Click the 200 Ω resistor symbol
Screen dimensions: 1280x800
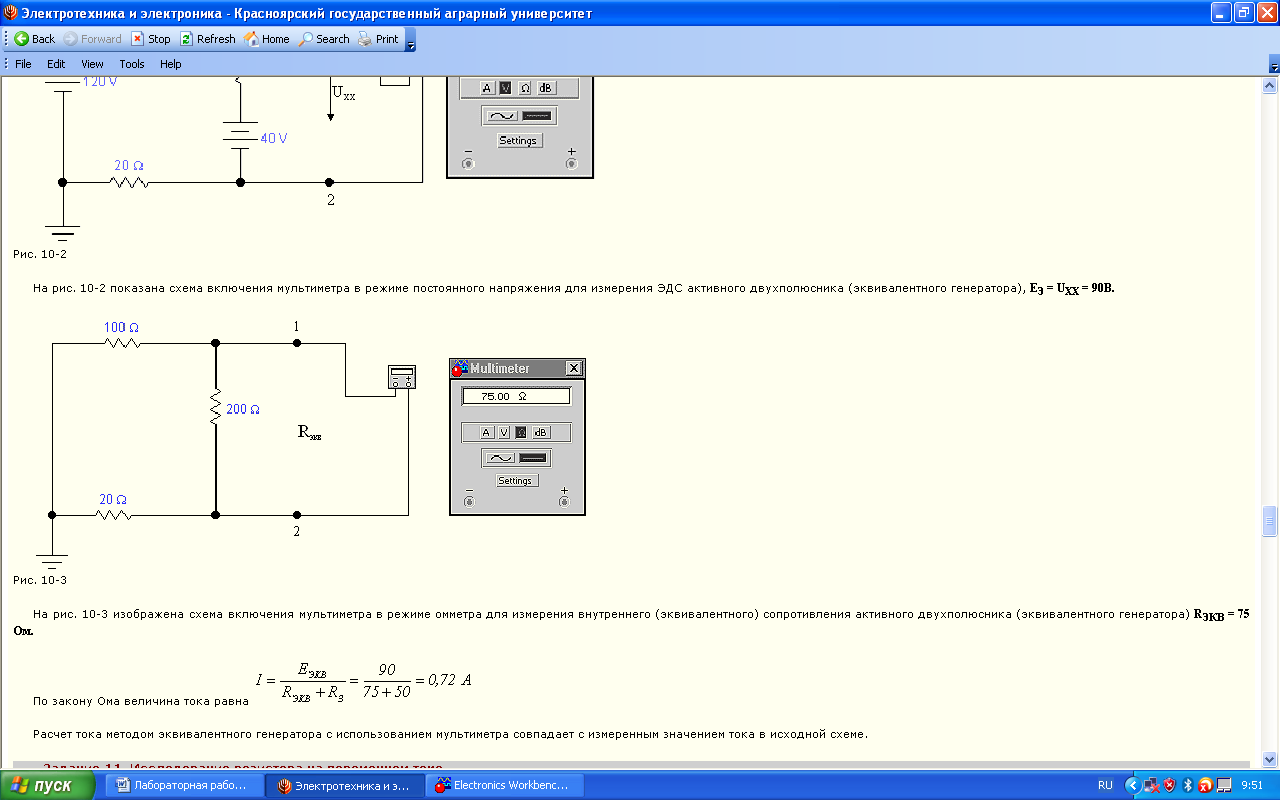click(x=215, y=409)
